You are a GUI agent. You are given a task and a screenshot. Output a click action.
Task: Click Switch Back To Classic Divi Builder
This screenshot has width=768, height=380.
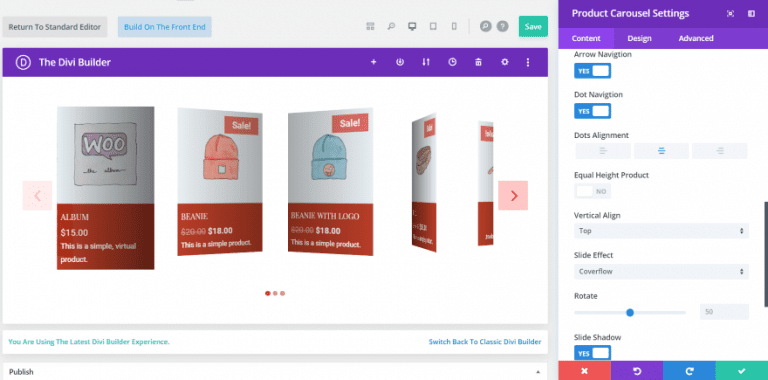pos(485,342)
